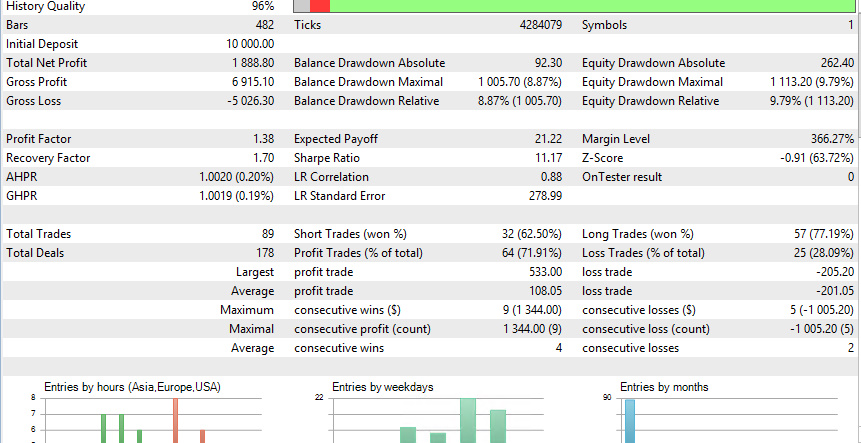Click LR Correlation value 0.88
The height and width of the screenshot is (443, 861).
click(552, 177)
